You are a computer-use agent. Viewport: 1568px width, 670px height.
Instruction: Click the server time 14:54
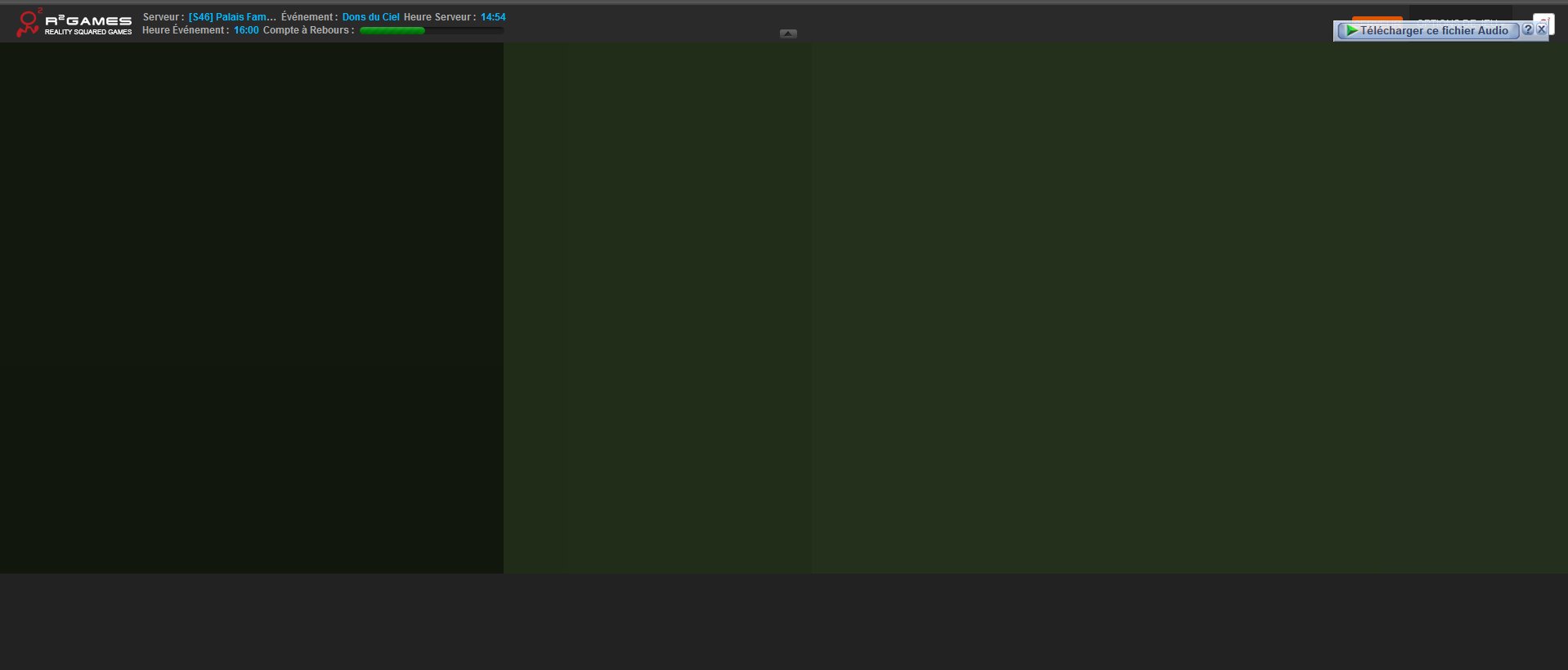pos(492,17)
